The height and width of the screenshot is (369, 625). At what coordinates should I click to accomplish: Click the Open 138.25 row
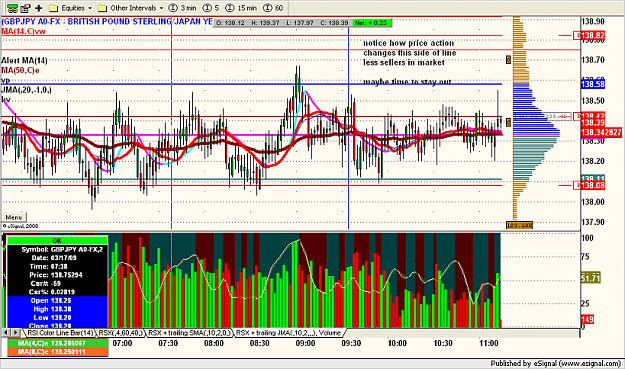pos(57,300)
